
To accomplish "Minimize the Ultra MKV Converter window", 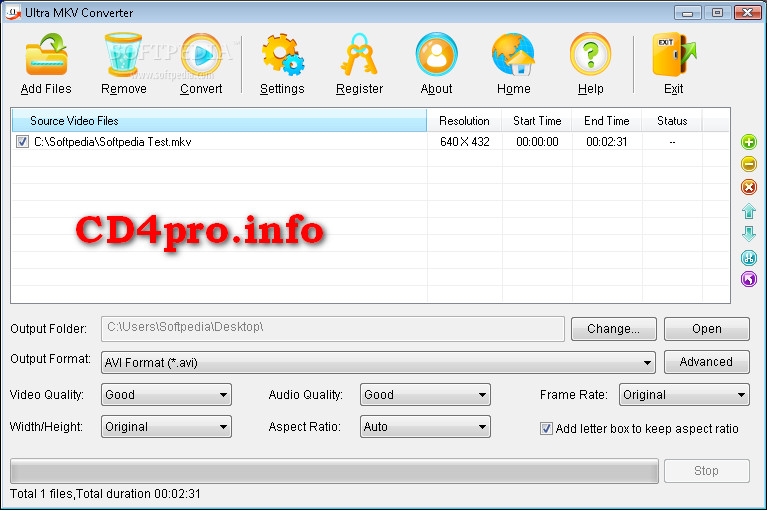I will coord(687,13).
